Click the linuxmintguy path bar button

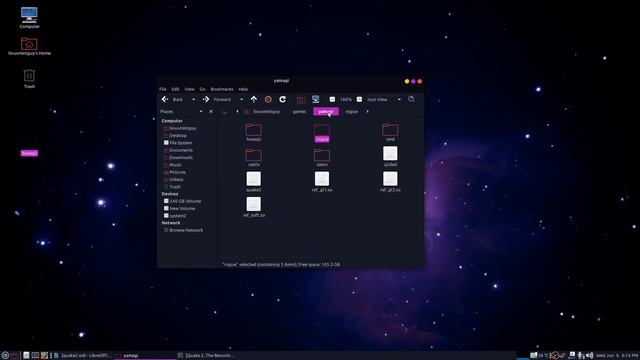(x=262, y=111)
